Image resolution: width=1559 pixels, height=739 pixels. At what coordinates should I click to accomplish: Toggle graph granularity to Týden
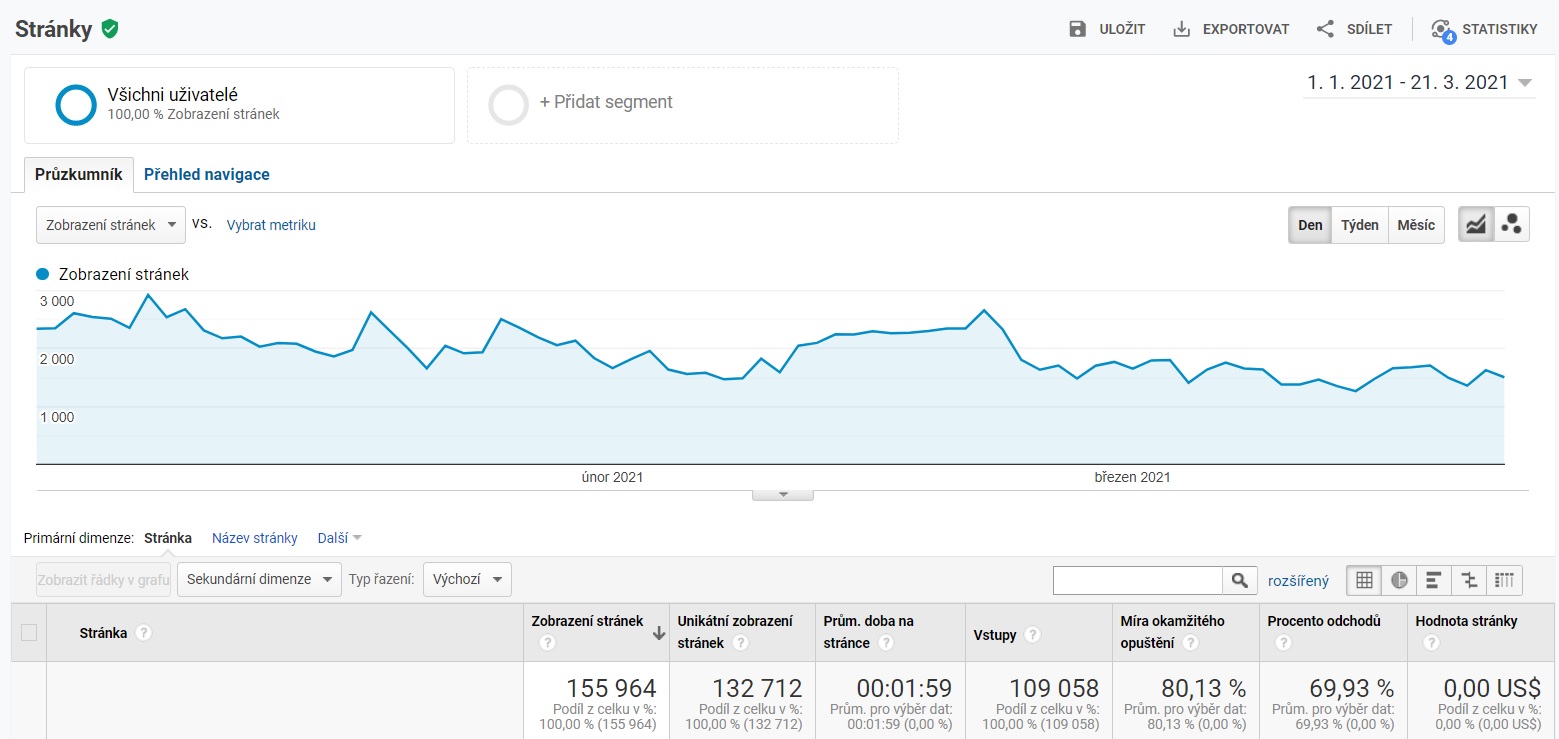tap(1359, 225)
